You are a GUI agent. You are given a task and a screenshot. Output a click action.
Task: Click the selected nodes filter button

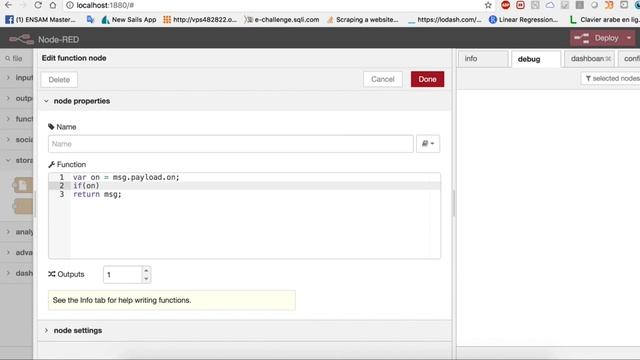[611, 78]
